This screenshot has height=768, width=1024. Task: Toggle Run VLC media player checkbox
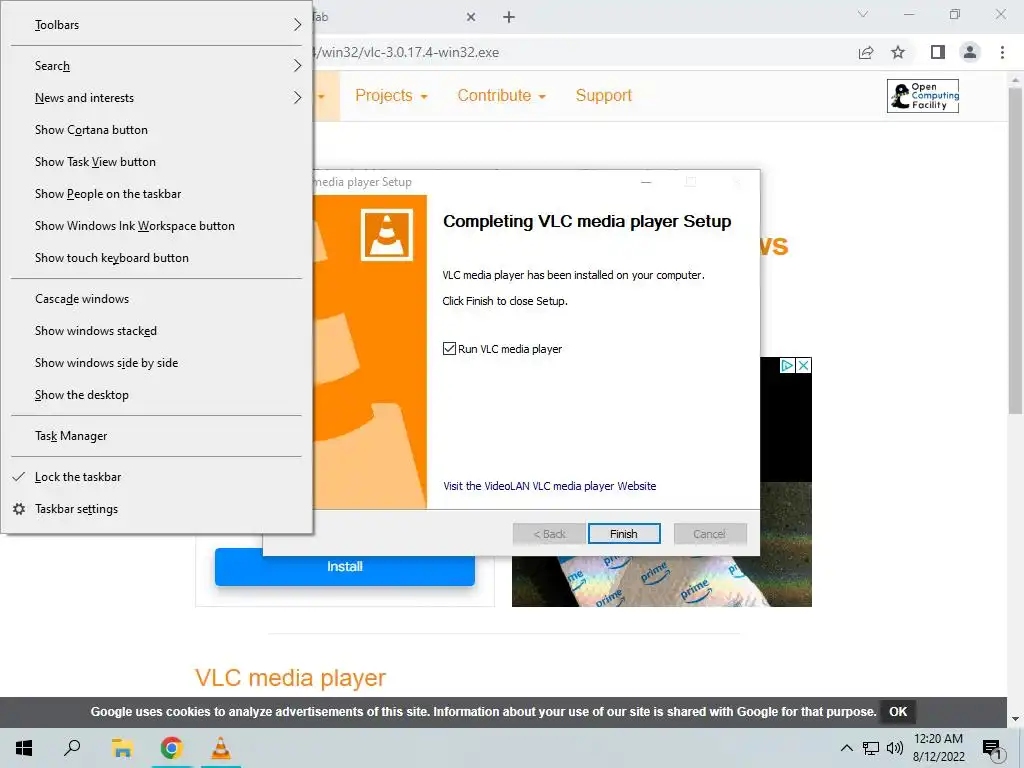(449, 349)
